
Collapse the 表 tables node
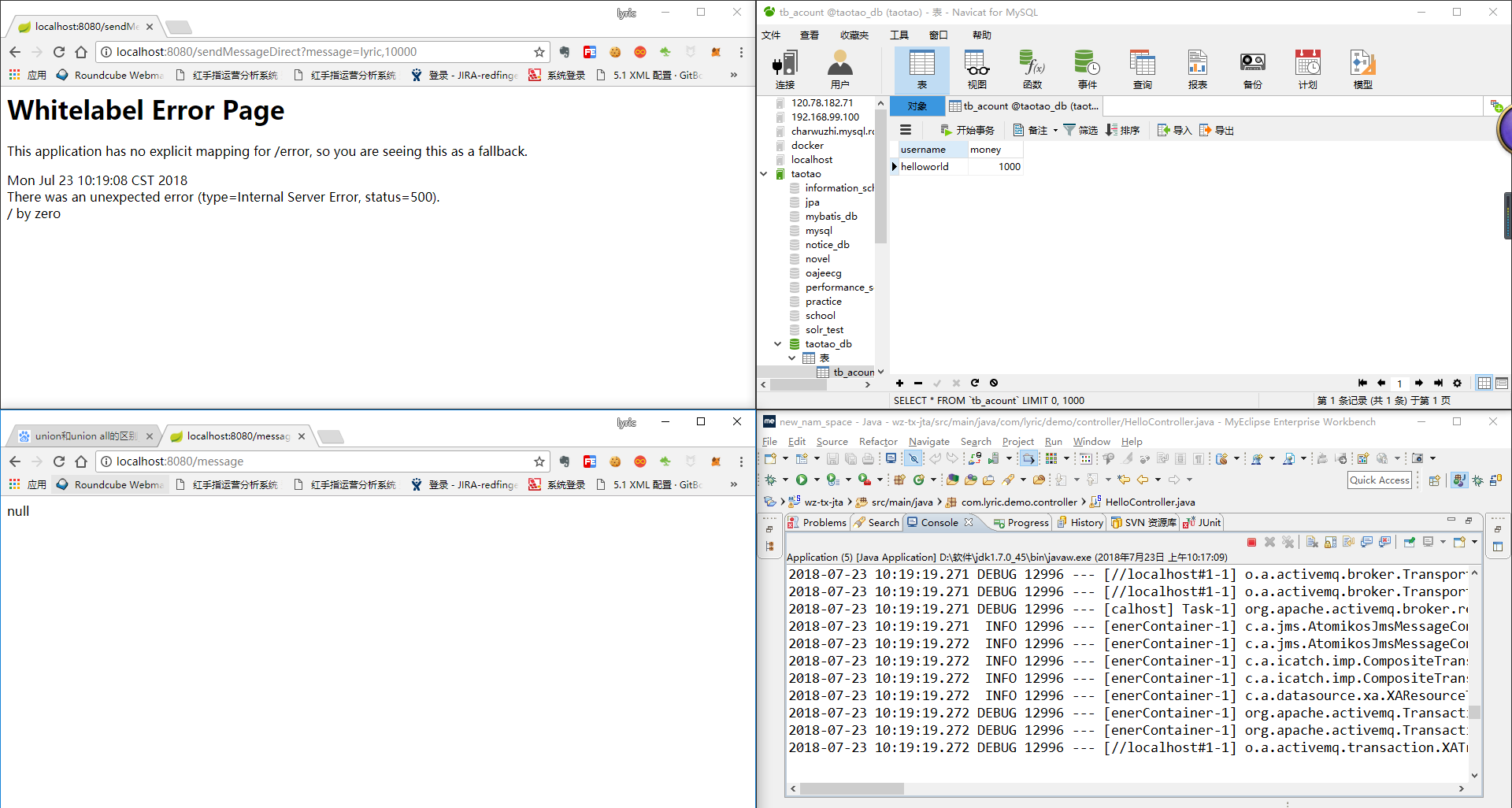[x=791, y=358]
